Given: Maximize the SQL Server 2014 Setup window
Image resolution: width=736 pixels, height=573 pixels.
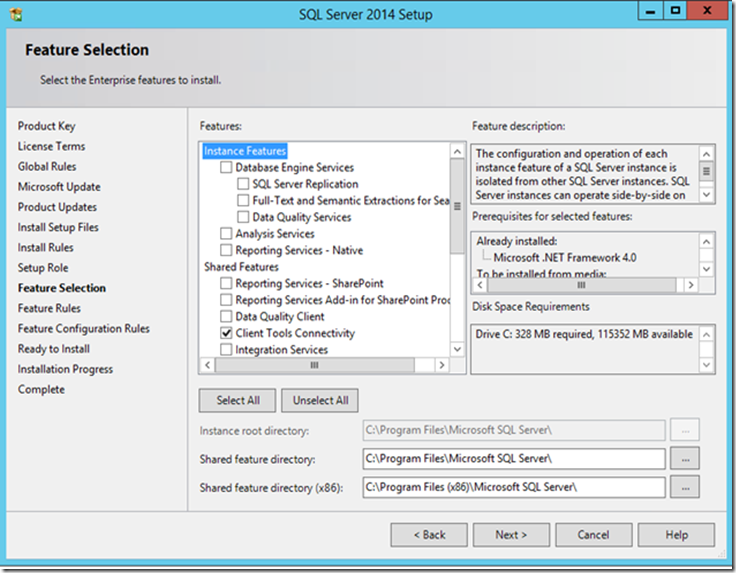Looking at the screenshot, I should (675, 11).
